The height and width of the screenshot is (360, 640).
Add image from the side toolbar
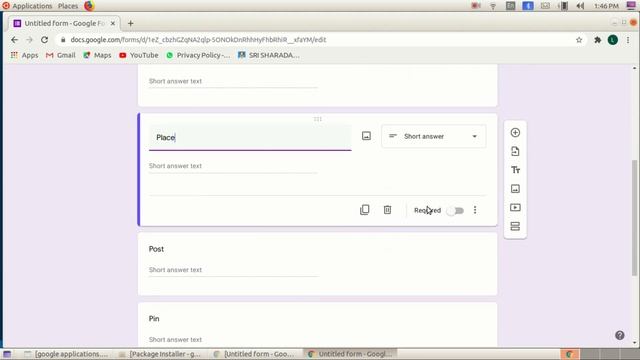(515, 189)
